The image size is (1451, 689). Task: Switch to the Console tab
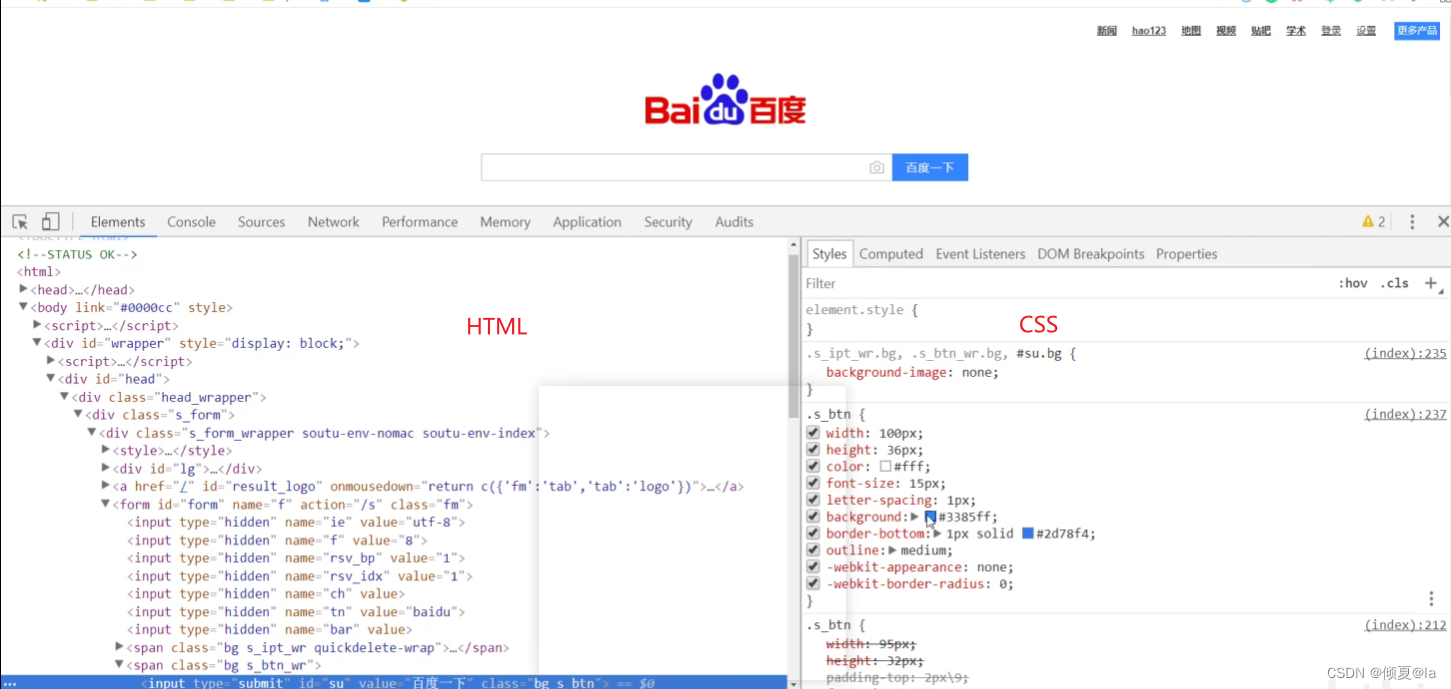tap(191, 222)
